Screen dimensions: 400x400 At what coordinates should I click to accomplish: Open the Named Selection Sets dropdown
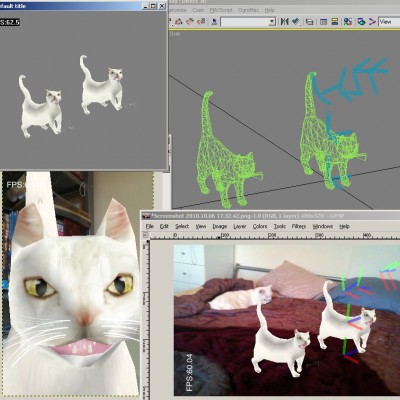point(249,22)
